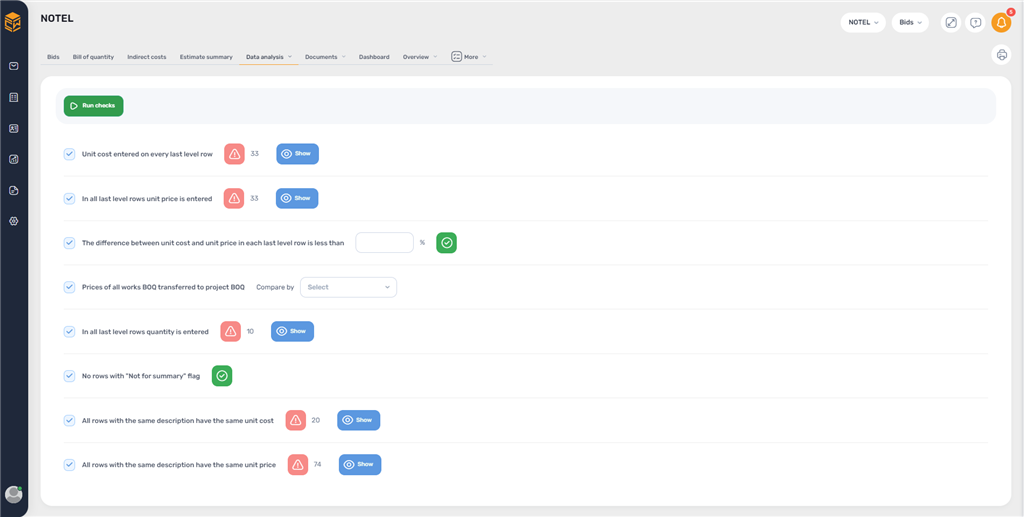Open the chart analytics sidebar icon
The image size is (1024, 517).
pyautogui.click(x=14, y=159)
